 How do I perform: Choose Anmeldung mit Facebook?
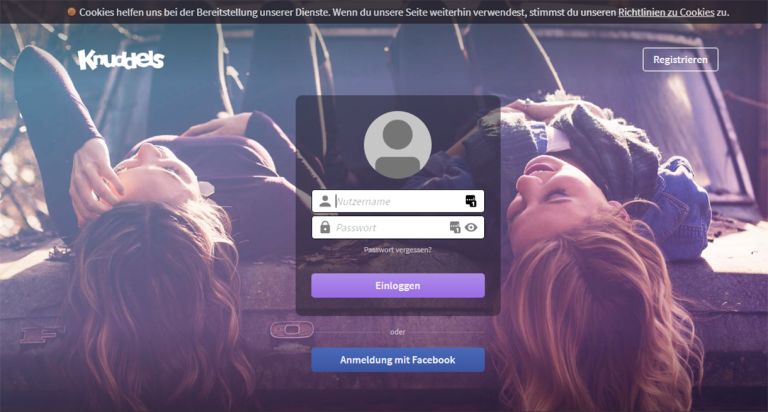[x=398, y=360]
